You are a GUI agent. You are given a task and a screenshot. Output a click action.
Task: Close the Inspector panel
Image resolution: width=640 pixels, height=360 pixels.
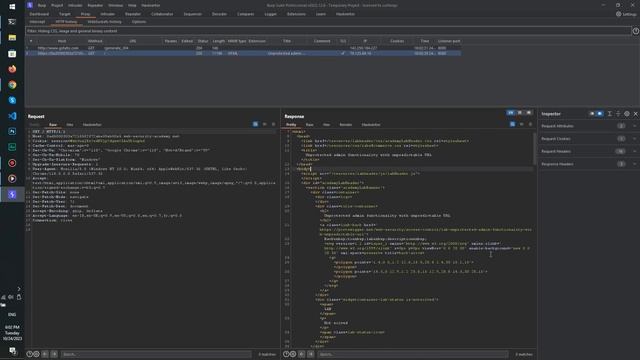[636, 114]
